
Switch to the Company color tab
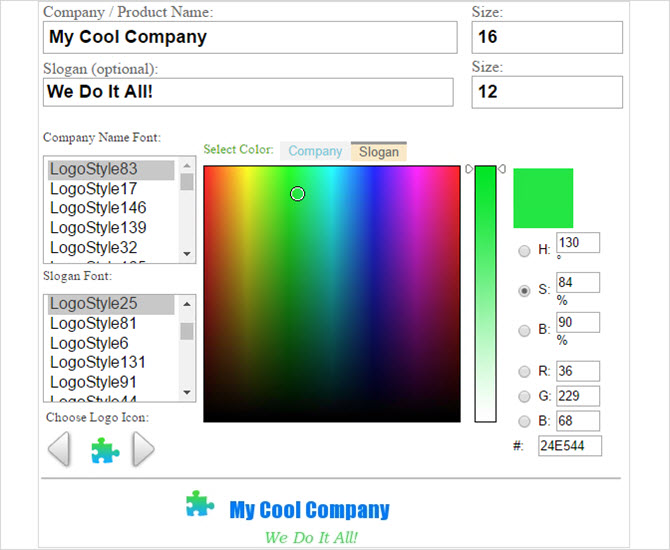315,151
